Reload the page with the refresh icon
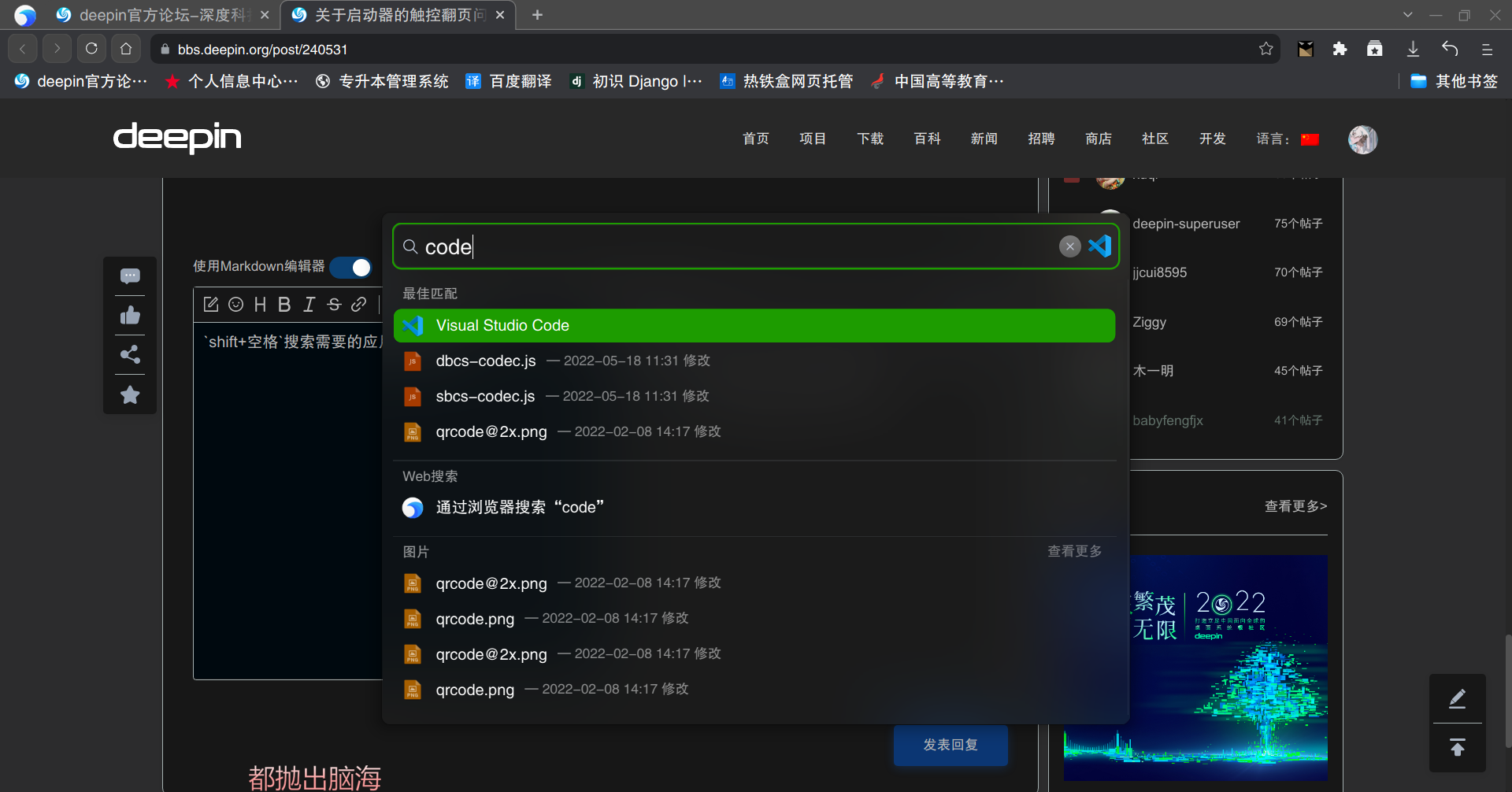The image size is (1512, 792). pyautogui.click(x=91, y=49)
